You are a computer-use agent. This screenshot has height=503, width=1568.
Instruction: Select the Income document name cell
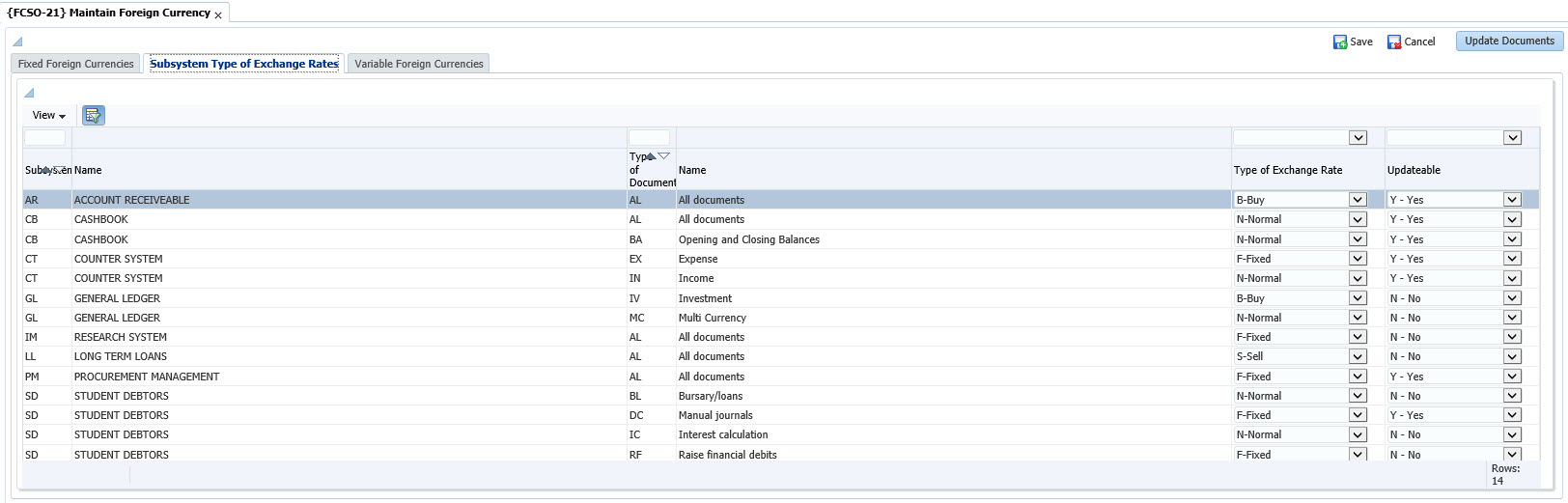[954, 278]
